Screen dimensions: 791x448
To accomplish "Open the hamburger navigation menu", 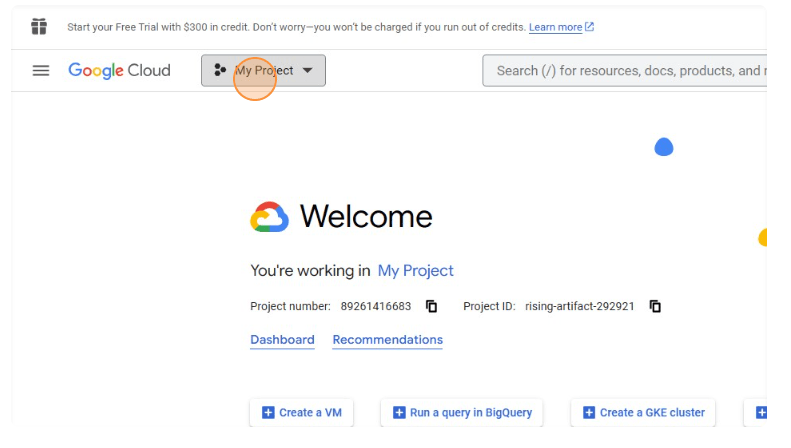I will 41,71.
